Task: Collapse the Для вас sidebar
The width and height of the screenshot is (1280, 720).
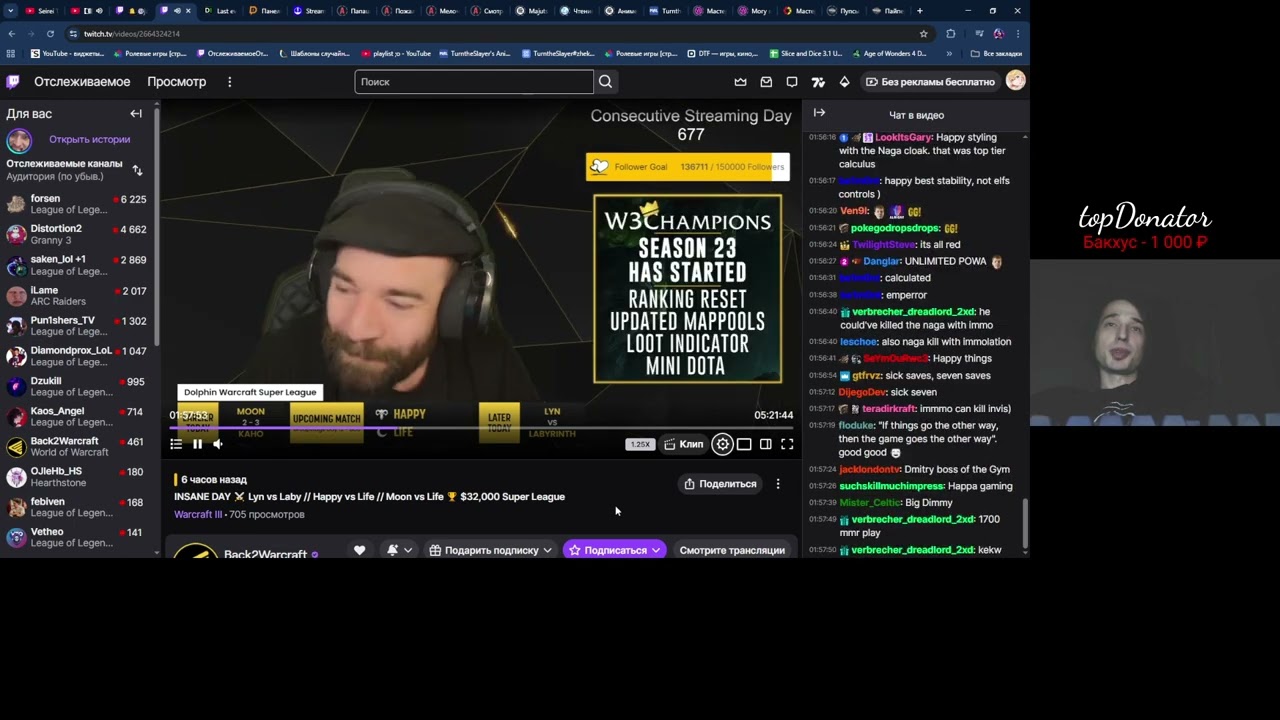Action: point(136,114)
